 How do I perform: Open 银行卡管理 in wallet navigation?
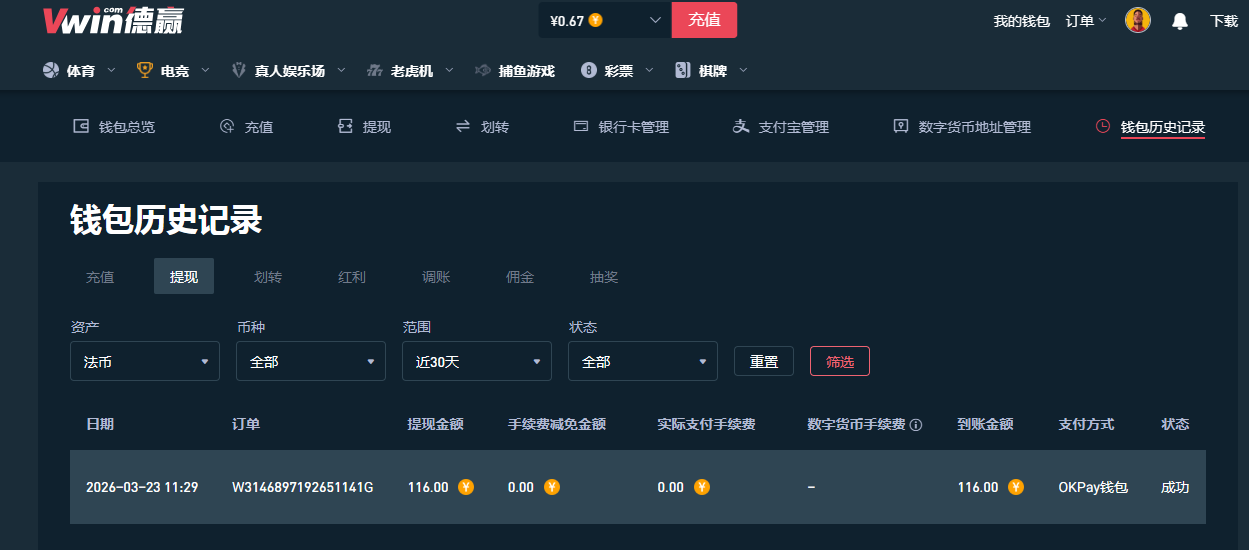(621, 127)
